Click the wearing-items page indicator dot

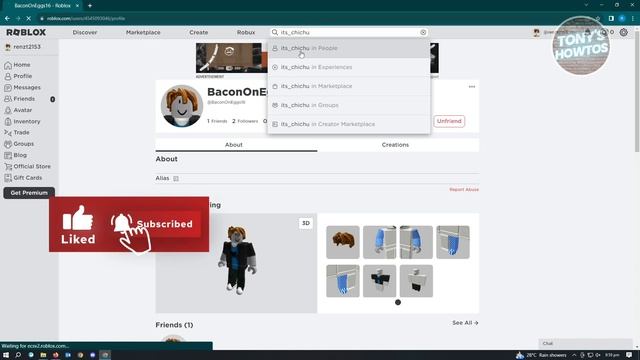(x=398, y=302)
